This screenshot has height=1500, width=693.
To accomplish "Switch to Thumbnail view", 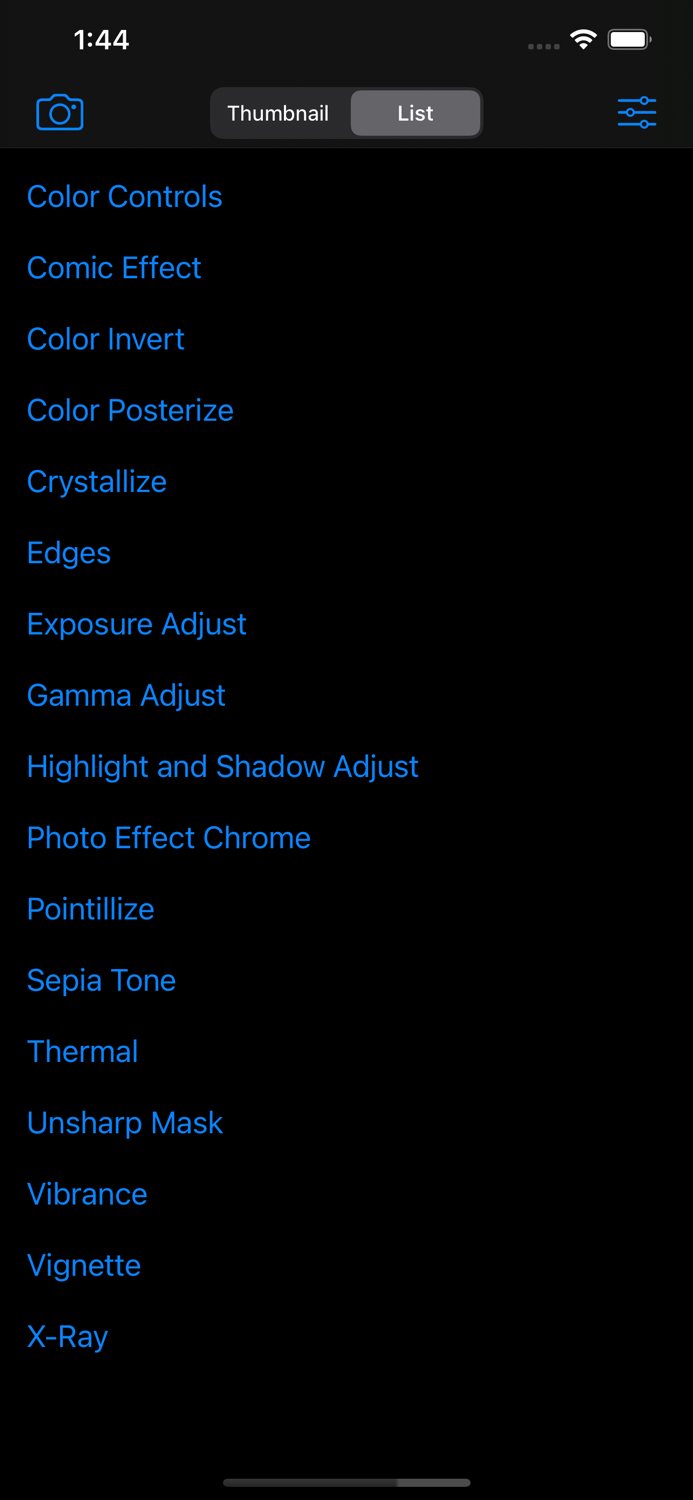I will [279, 113].
